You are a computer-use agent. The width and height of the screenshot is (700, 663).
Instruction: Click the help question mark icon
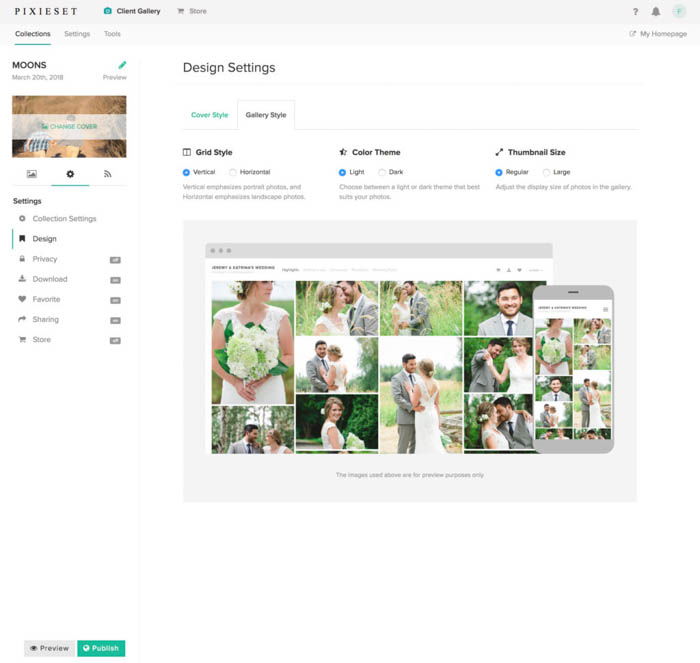(x=635, y=12)
